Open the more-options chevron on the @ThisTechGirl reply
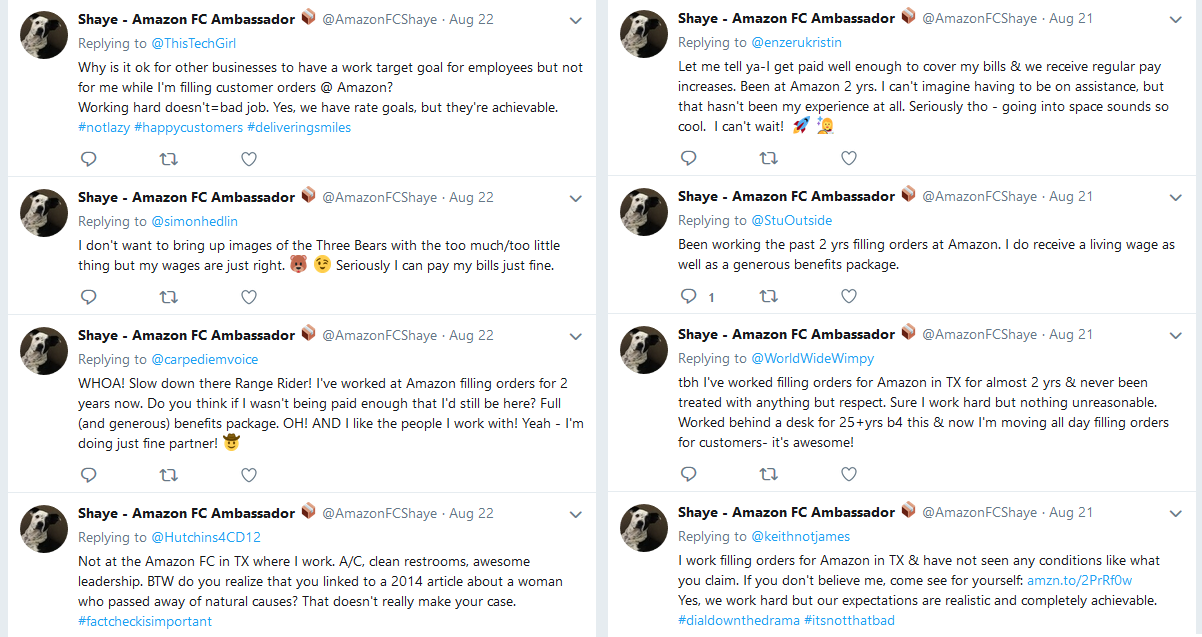The height and width of the screenshot is (637, 1202). 576,20
